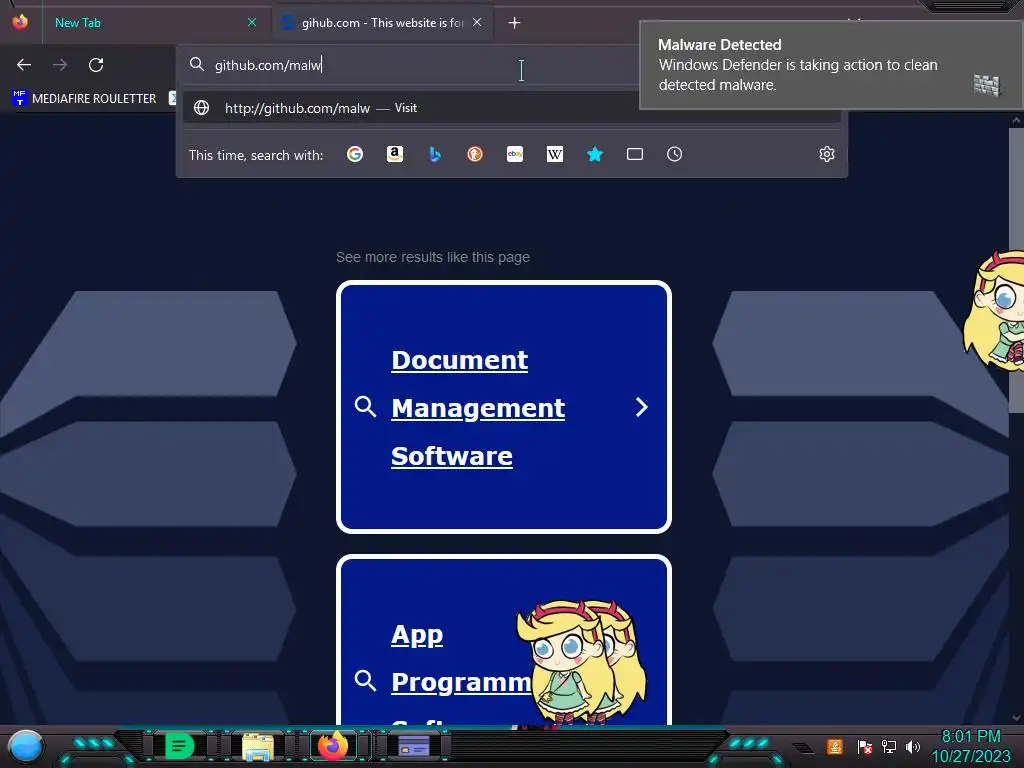Open a new tab with plus button
1024x768 pixels.
(x=515, y=23)
